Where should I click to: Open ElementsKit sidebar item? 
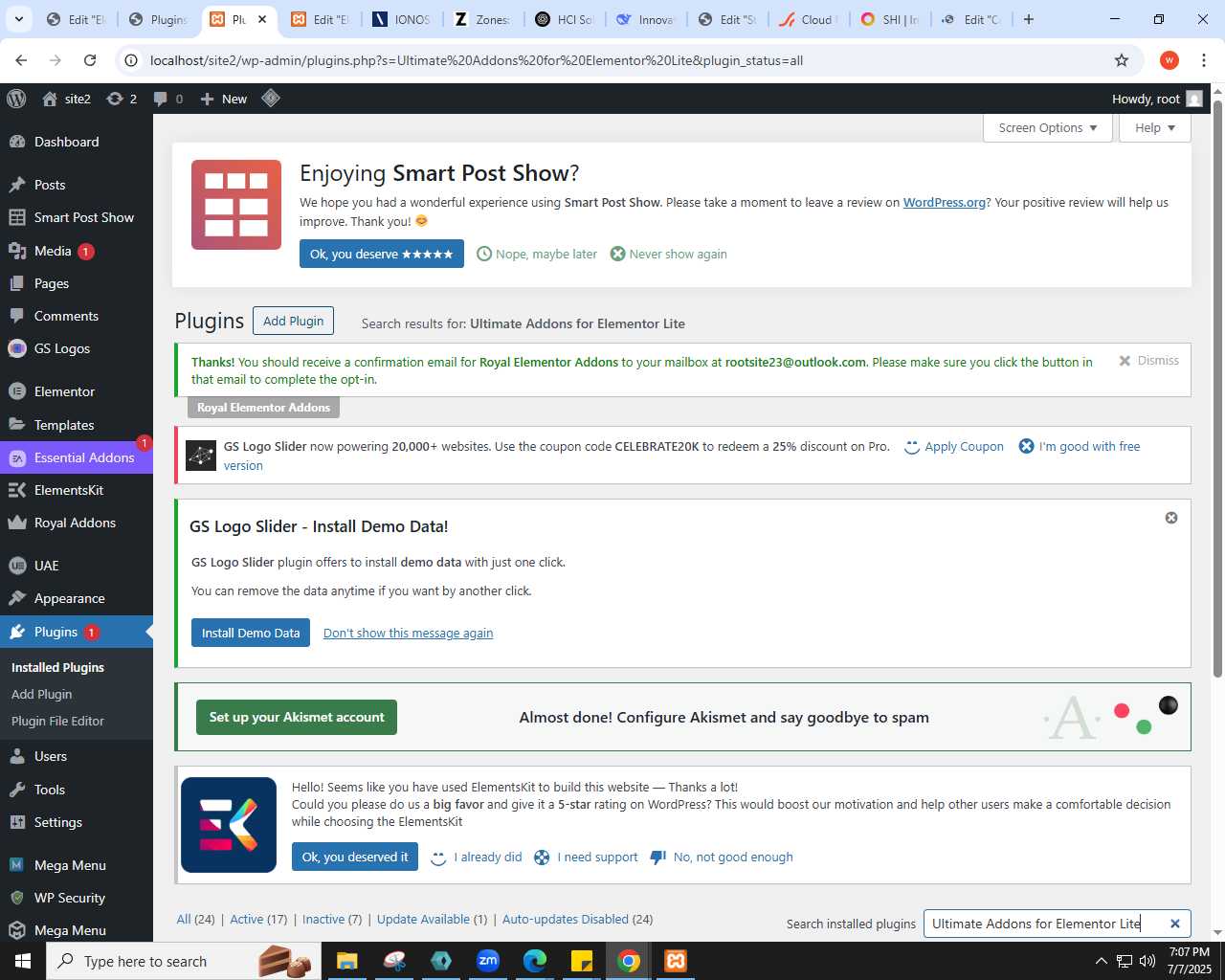[x=77, y=490]
